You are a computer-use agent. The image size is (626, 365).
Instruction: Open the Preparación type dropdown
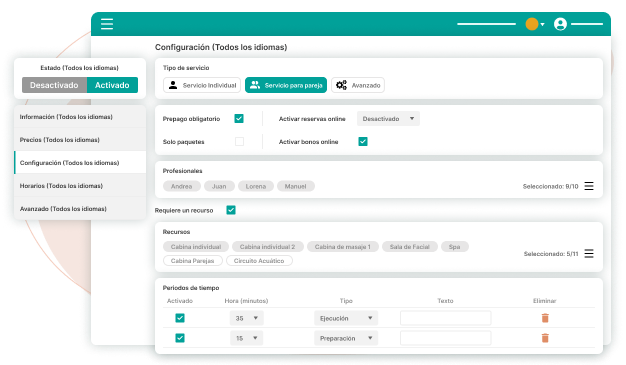coord(346,338)
